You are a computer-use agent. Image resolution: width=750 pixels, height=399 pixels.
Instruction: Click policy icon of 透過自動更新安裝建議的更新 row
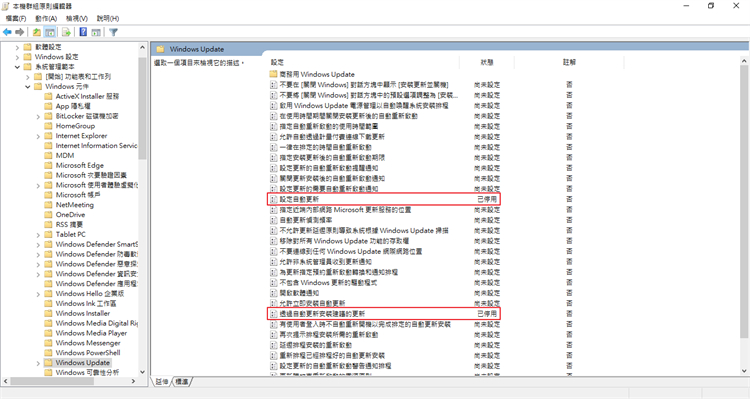pos(274,314)
